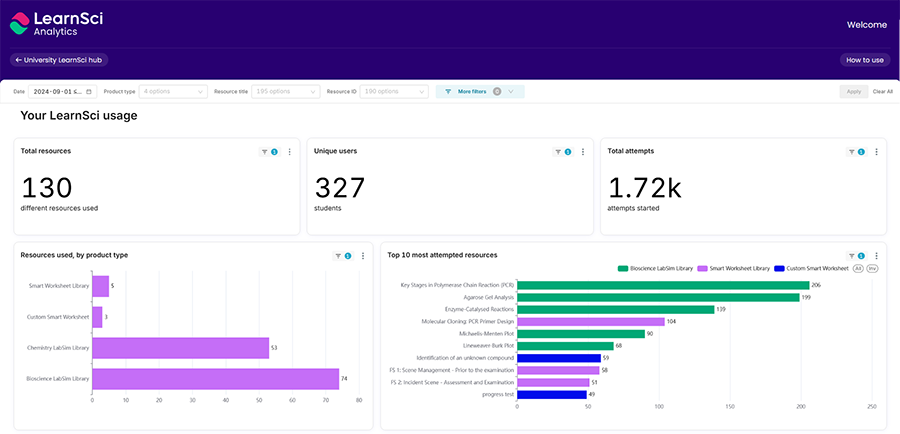The width and height of the screenshot is (900, 434).
Task: Invert legend selection with Inv
Action: (872, 269)
